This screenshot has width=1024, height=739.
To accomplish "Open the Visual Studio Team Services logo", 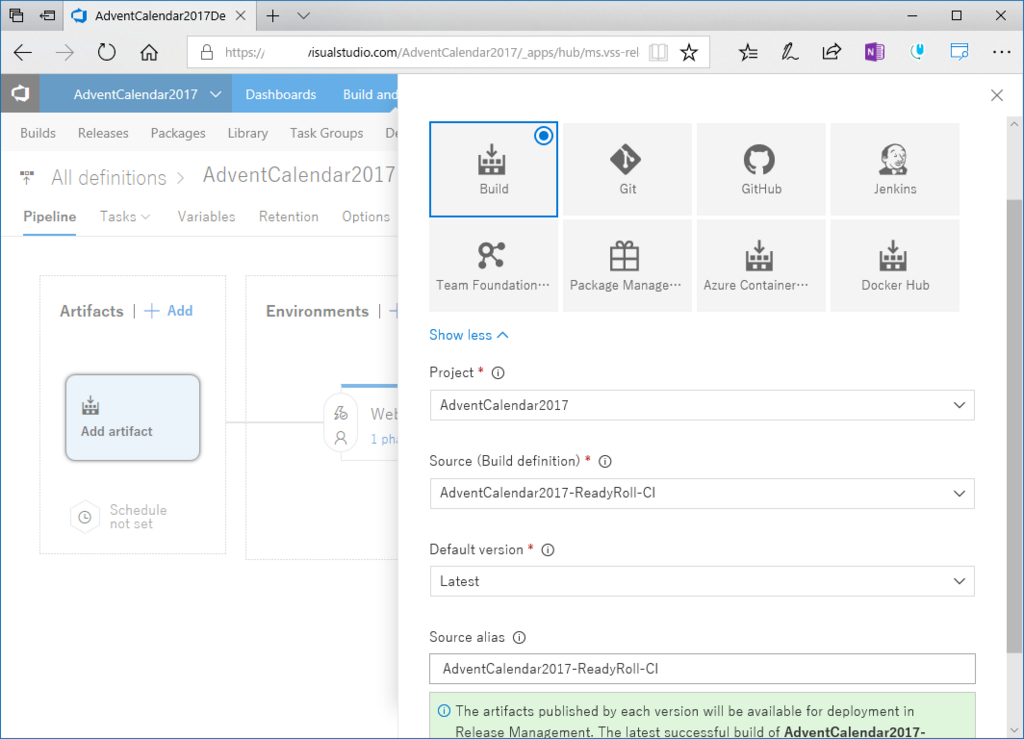I will point(20,94).
